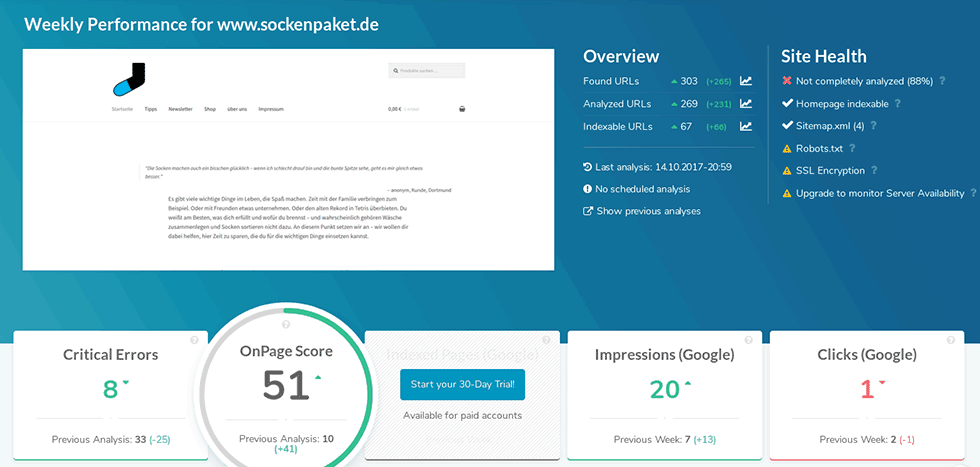
Task: Click help icon above OnPage Score
Action: click(x=286, y=325)
